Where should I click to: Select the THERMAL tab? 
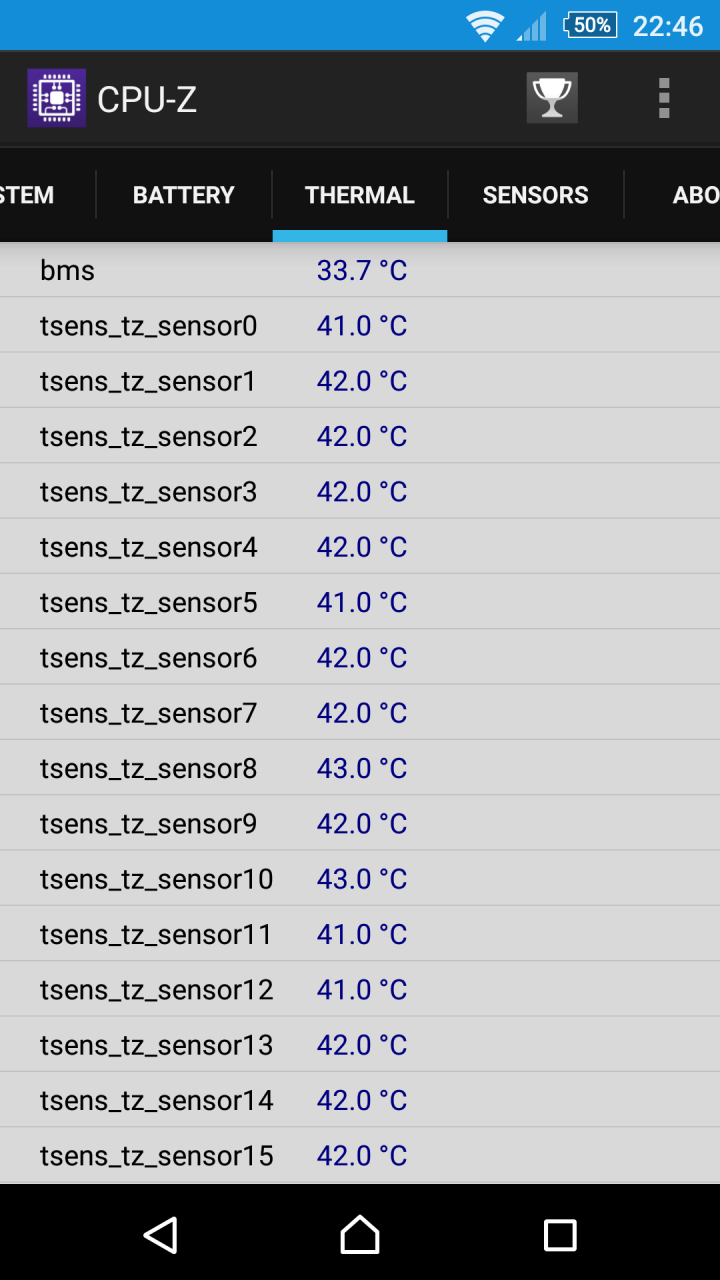pyautogui.click(x=360, y=195)
